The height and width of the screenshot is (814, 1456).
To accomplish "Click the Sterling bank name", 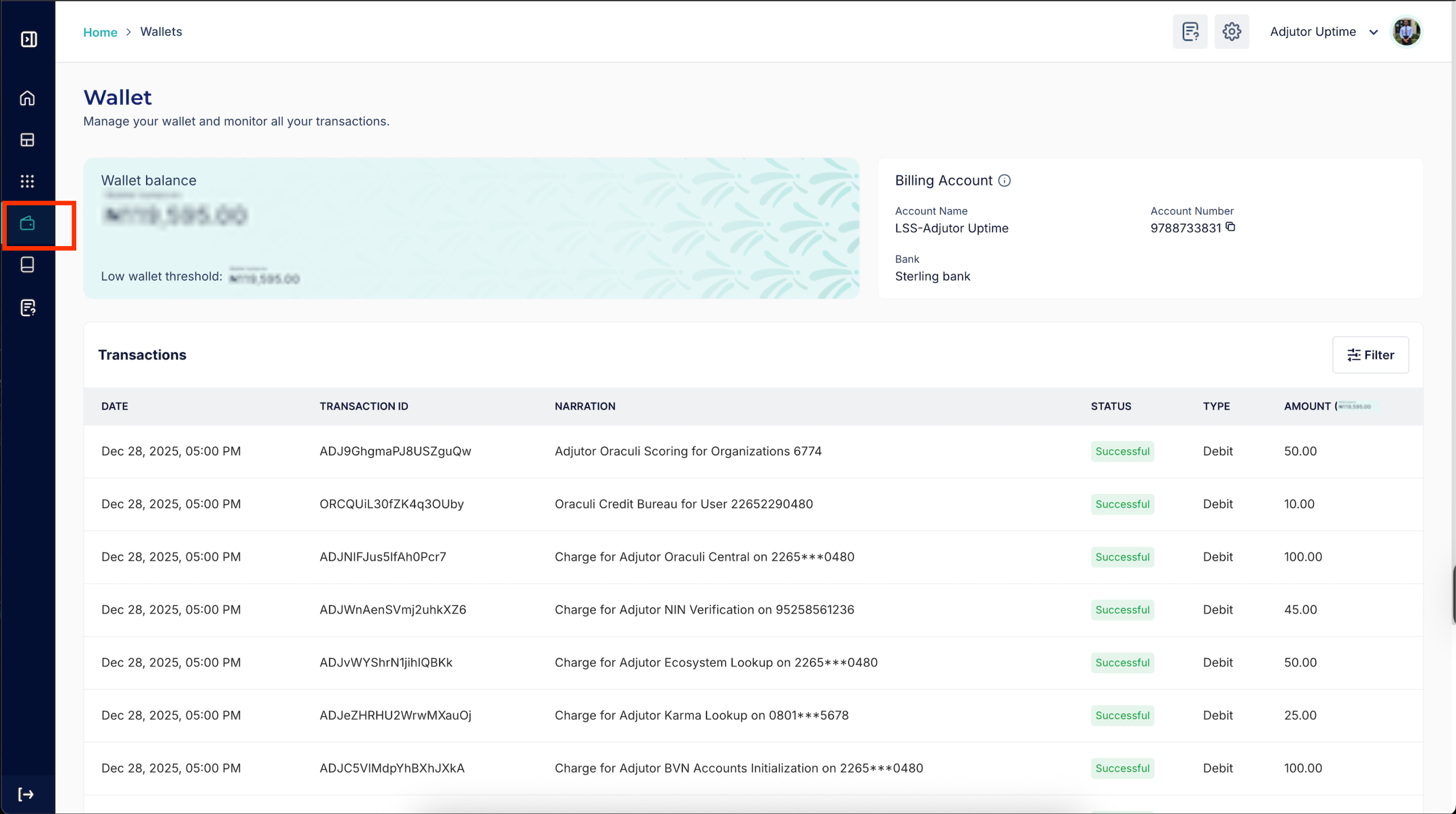I will coord(932,276).
